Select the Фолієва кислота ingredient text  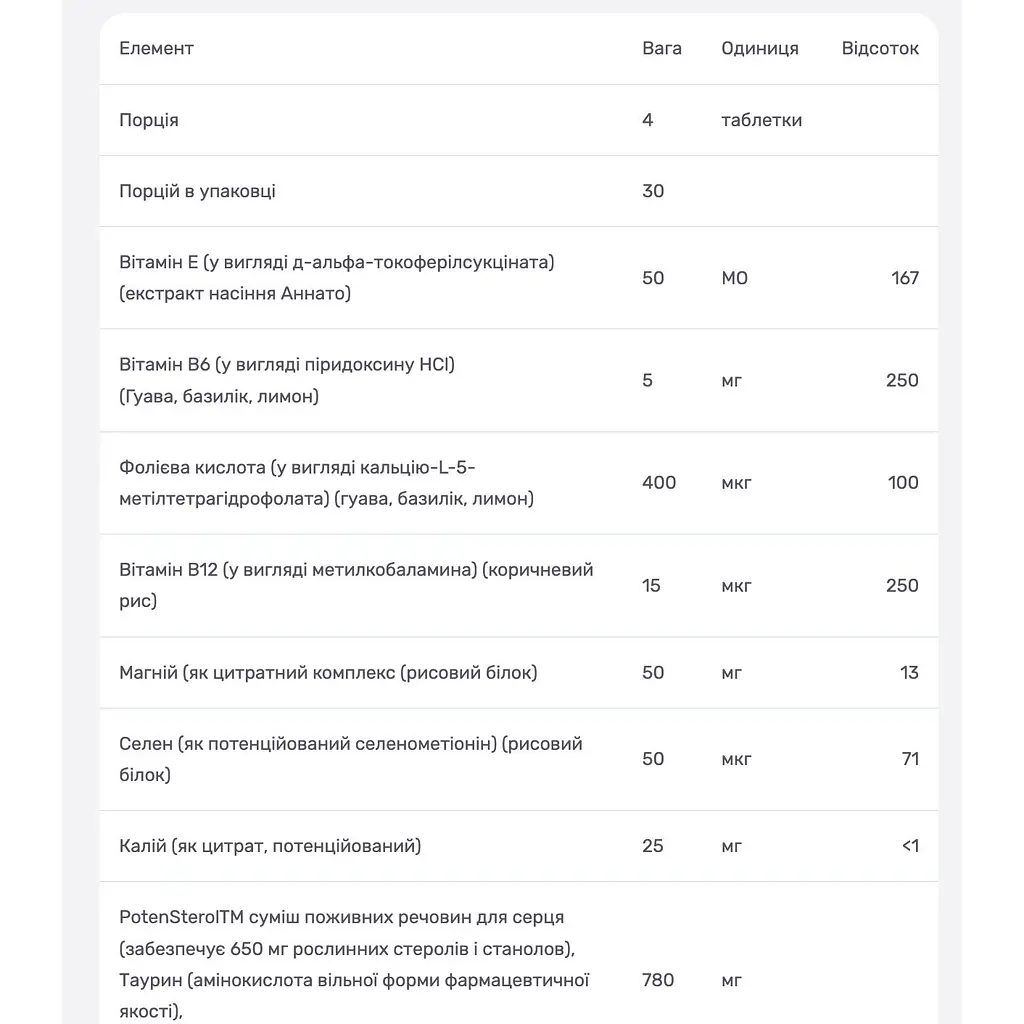(x=327, y=483)
